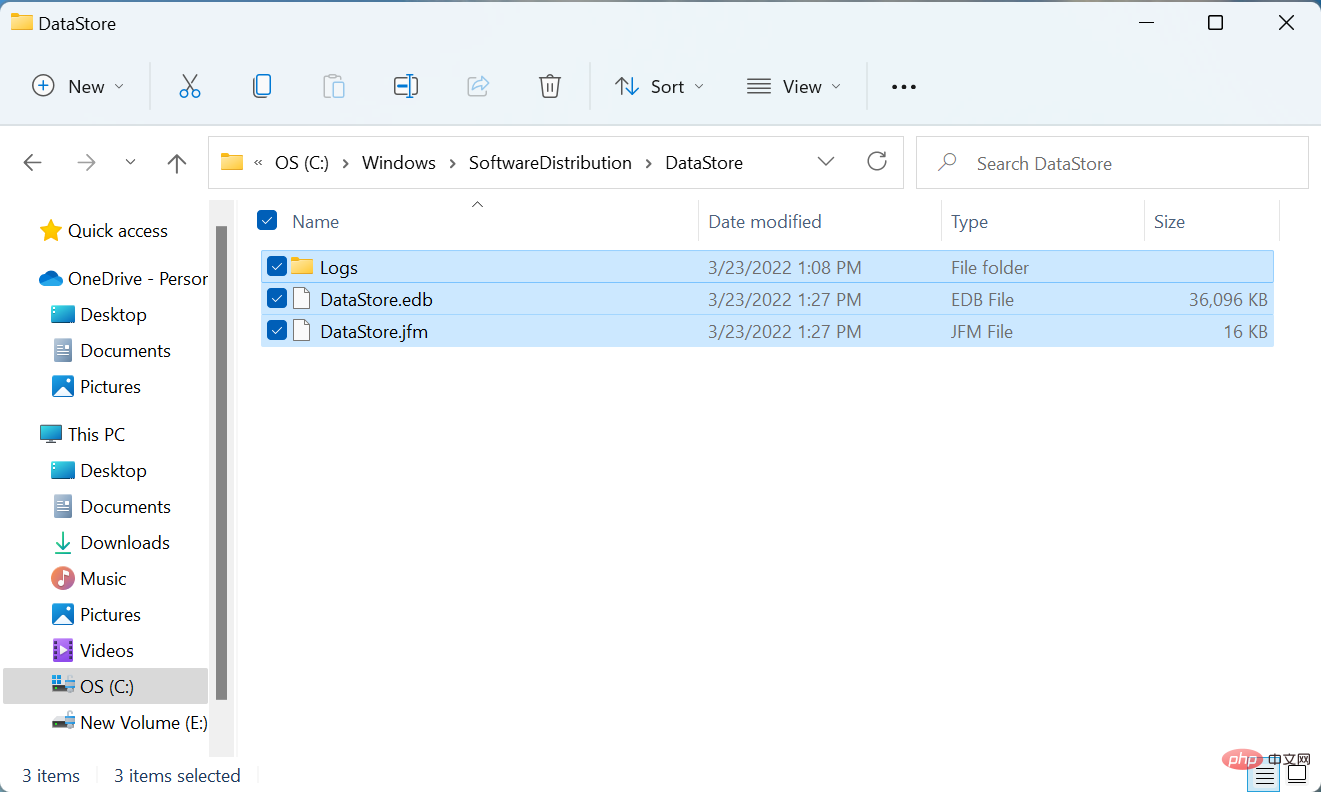Click 3/23/2022 1:08 PM date cell
This screenshot has height=792, width=1321.
pyautogui.click(x=785, y=268)
